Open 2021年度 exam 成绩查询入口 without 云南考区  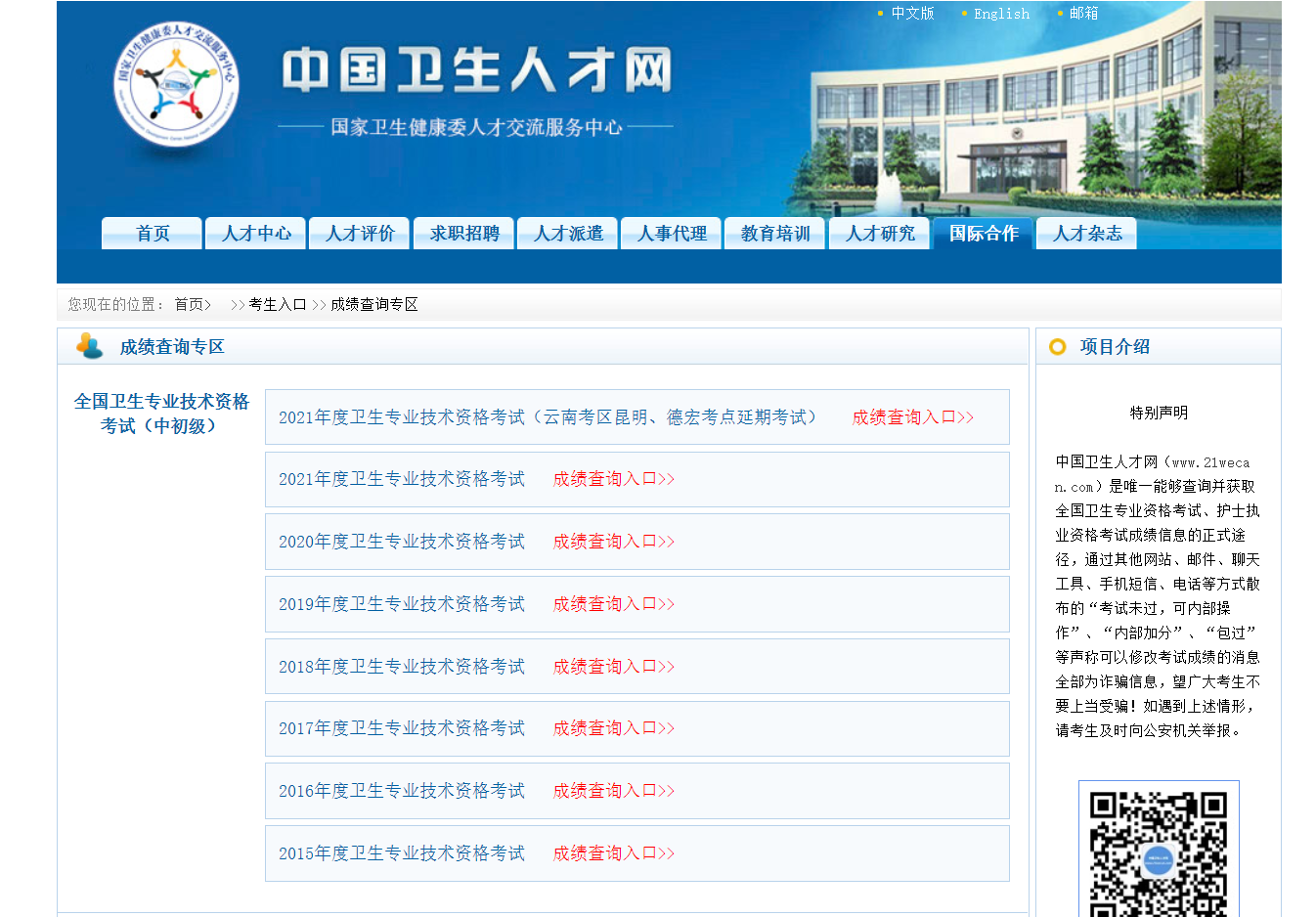tap(614, 479)
